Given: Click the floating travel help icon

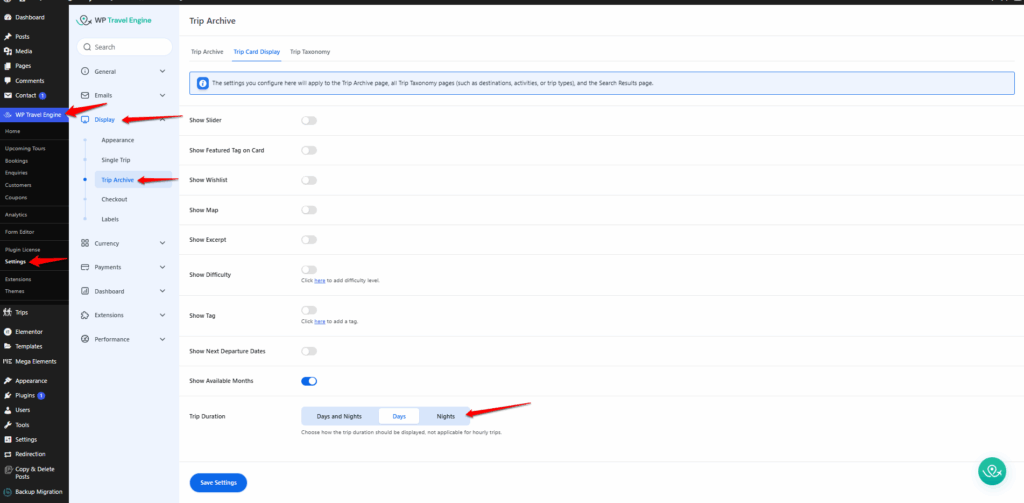Looking at the screenshot, I should (x=991, y=471).
